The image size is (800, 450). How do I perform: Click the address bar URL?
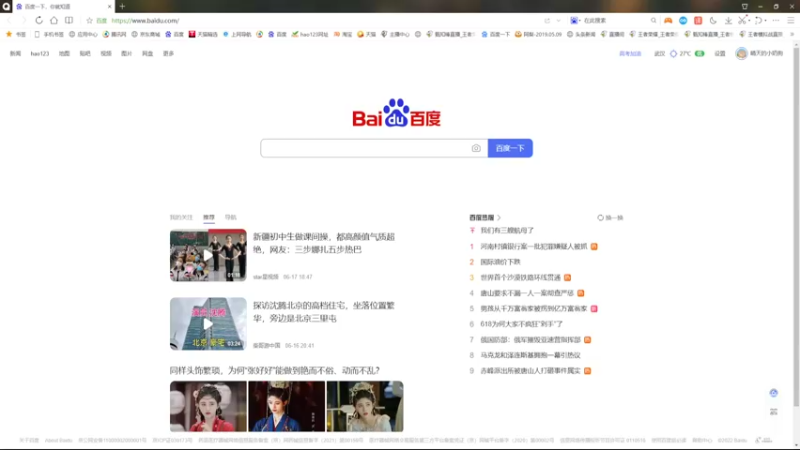(x=145, y=20)
